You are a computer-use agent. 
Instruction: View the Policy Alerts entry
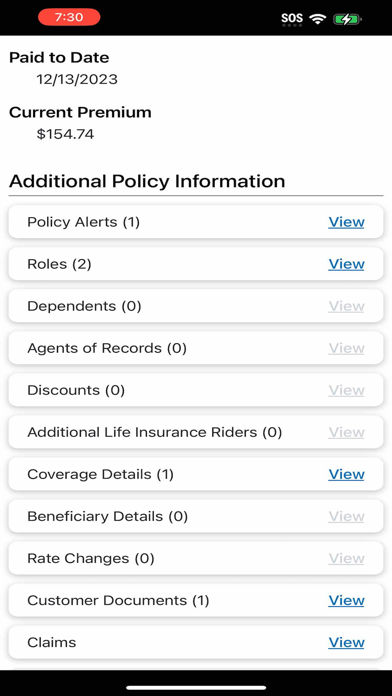point(346,222)
